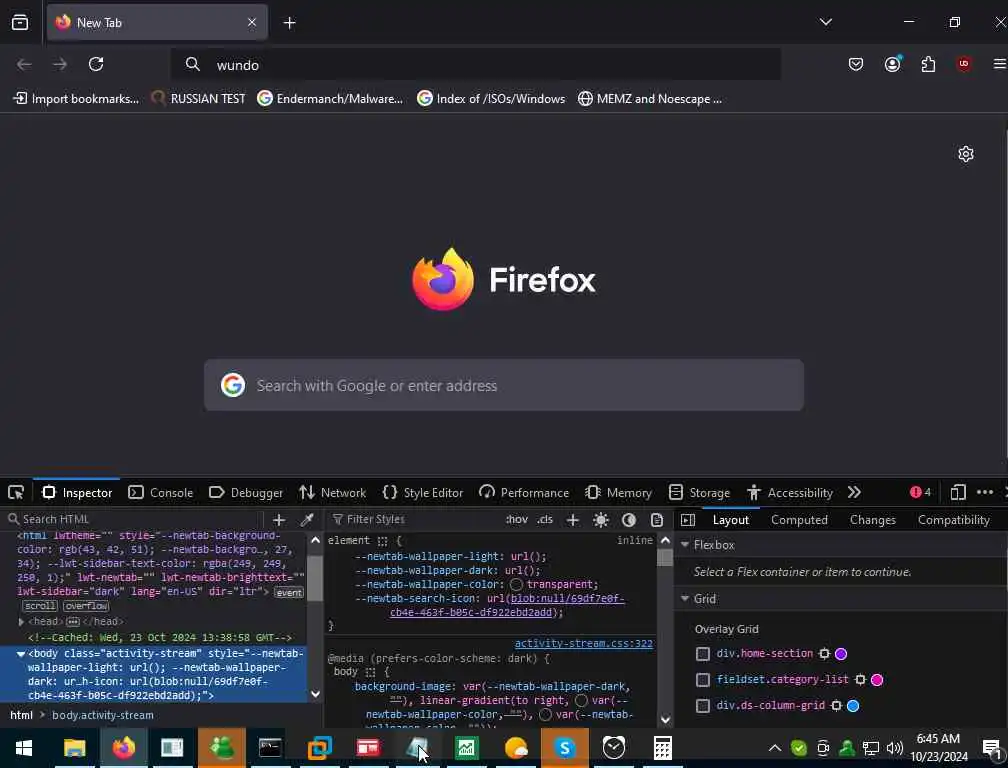Click the Search HTML field

[135, 519]
